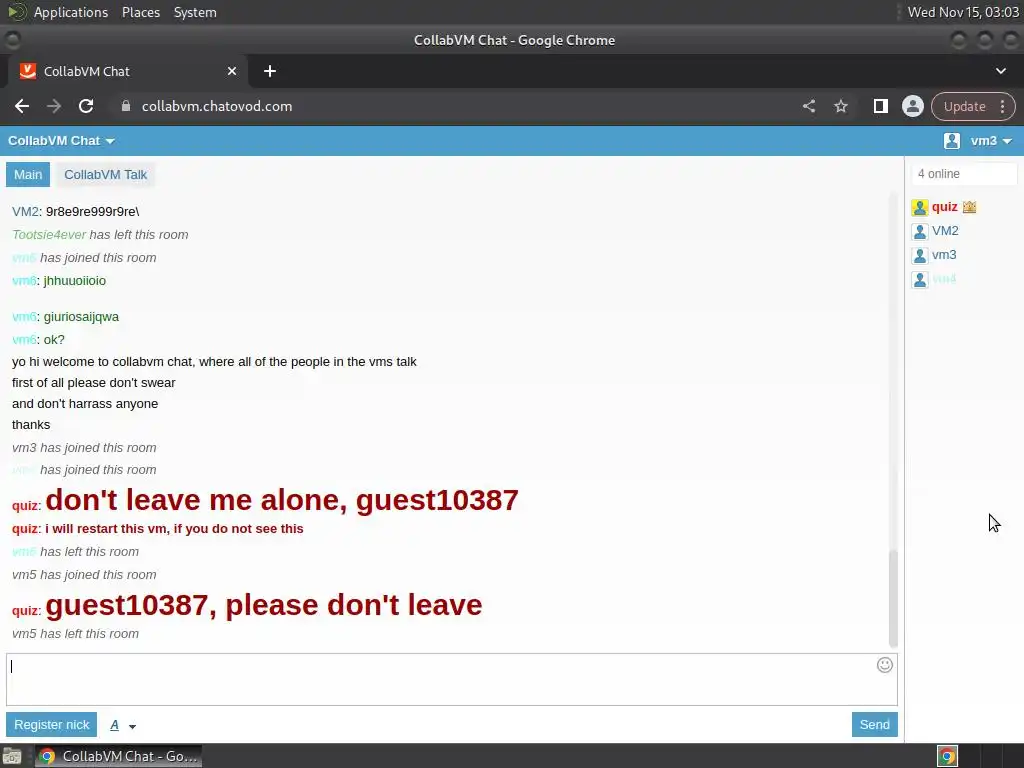Click VM2 sender name in first message
This screenshot has width=1024, height=768.
[x=25, y=212]
